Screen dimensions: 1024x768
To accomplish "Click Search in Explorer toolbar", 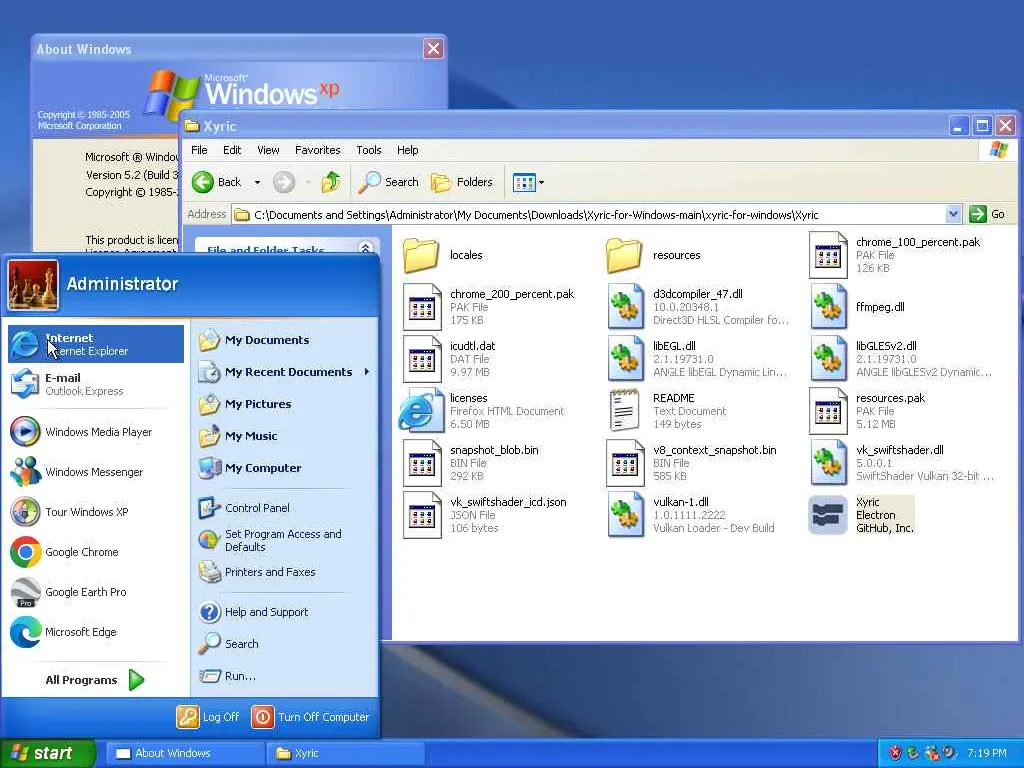I will tap(389, 182).
